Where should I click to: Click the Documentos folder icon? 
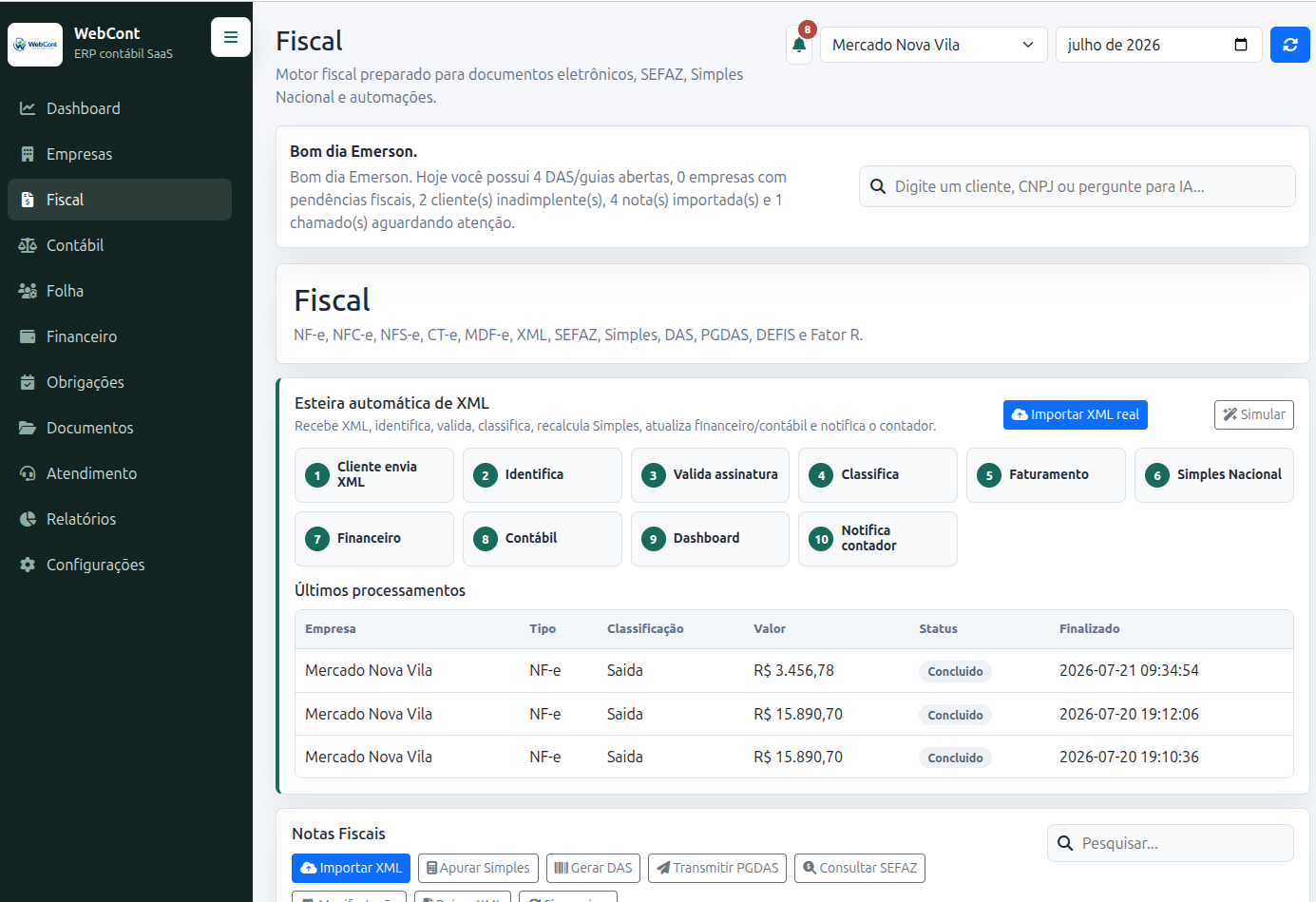pos(28,428)
